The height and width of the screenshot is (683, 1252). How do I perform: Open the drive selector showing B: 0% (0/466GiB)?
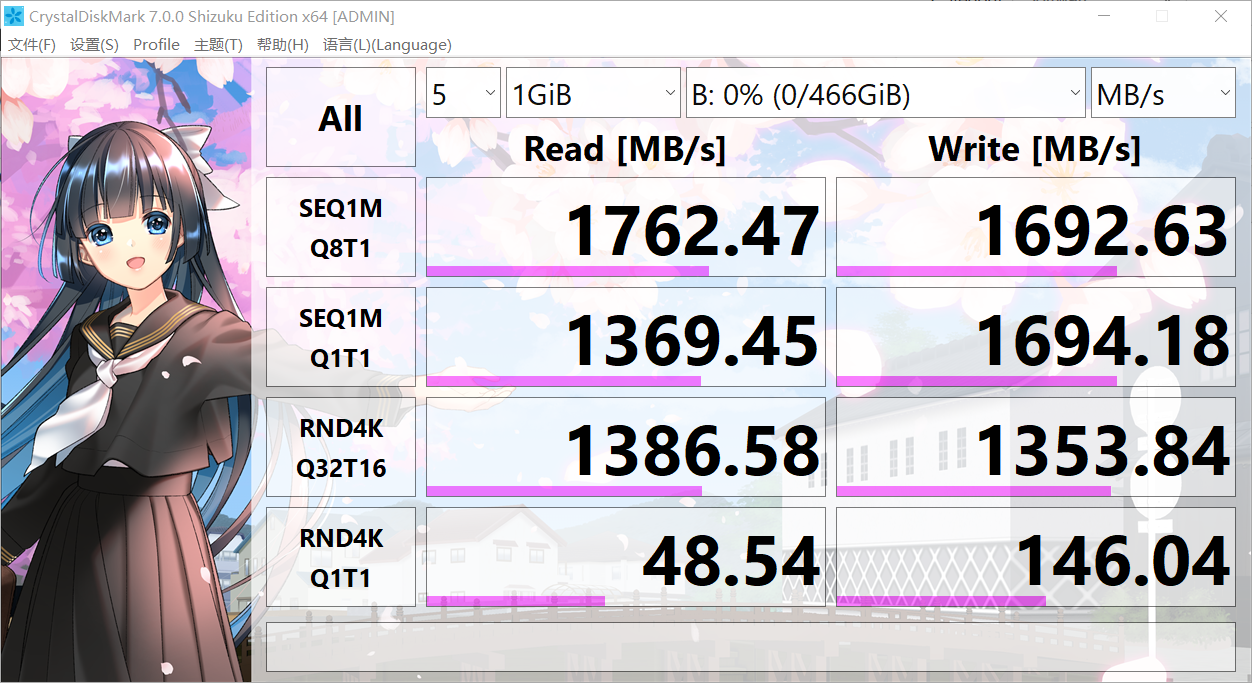coord(886,93)
